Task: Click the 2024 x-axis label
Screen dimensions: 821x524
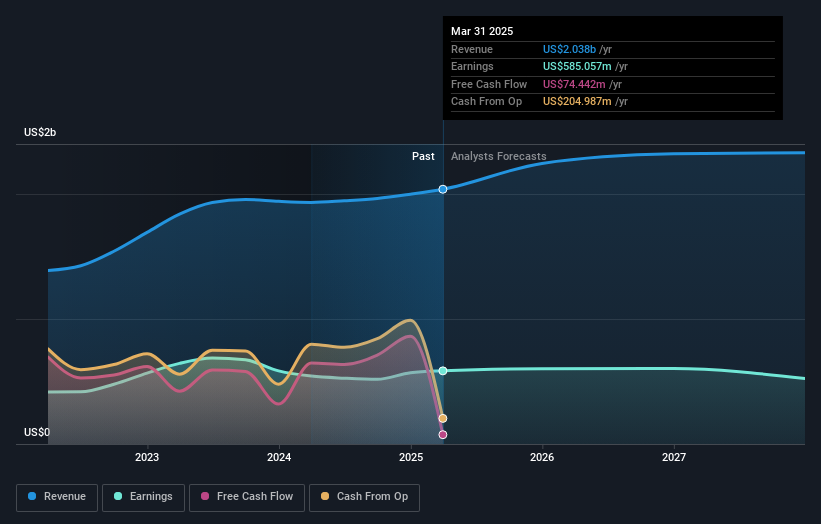Action: point(279,457)
